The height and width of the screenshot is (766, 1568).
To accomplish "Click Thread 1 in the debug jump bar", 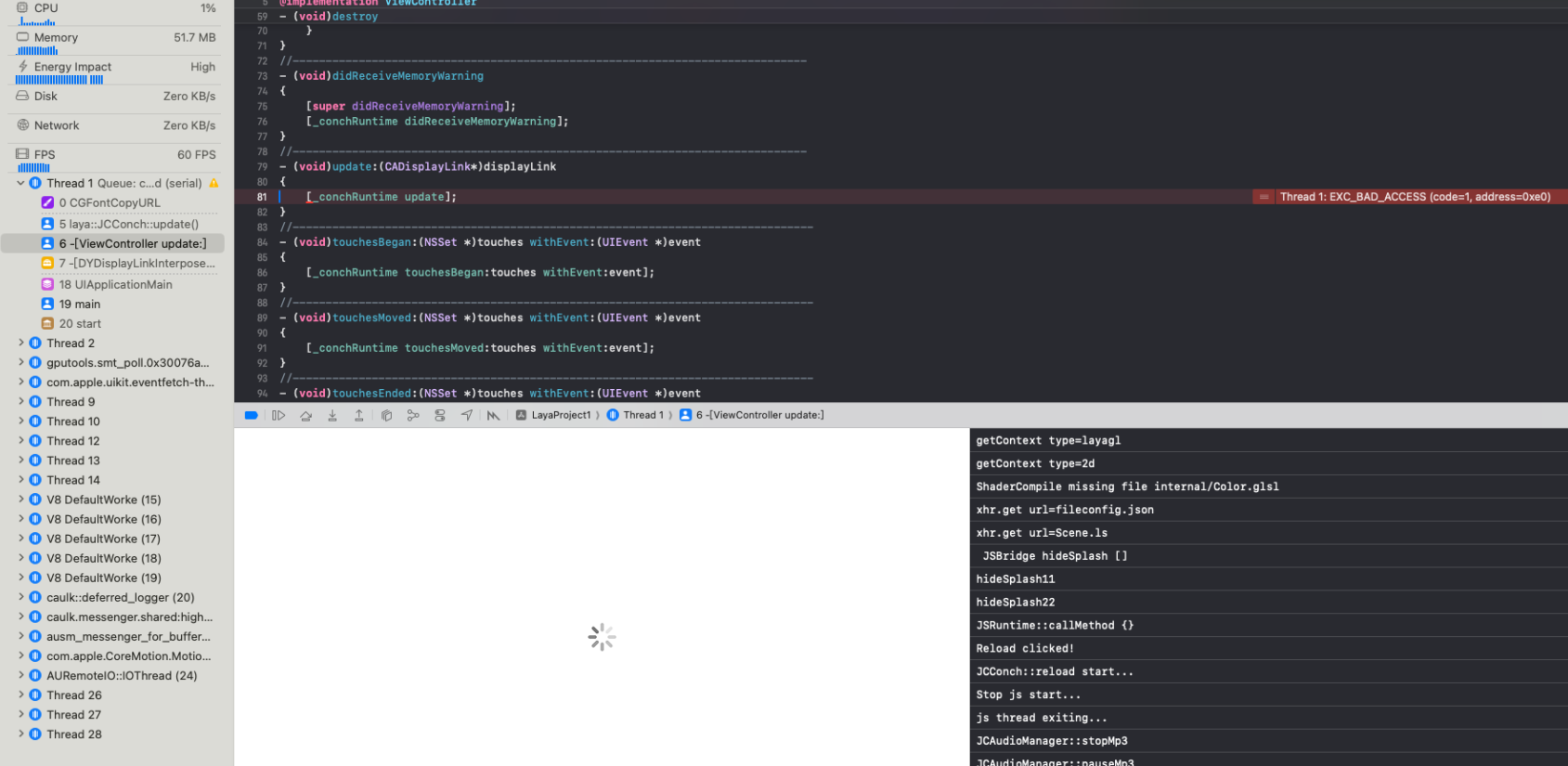I will click(642, 415).
